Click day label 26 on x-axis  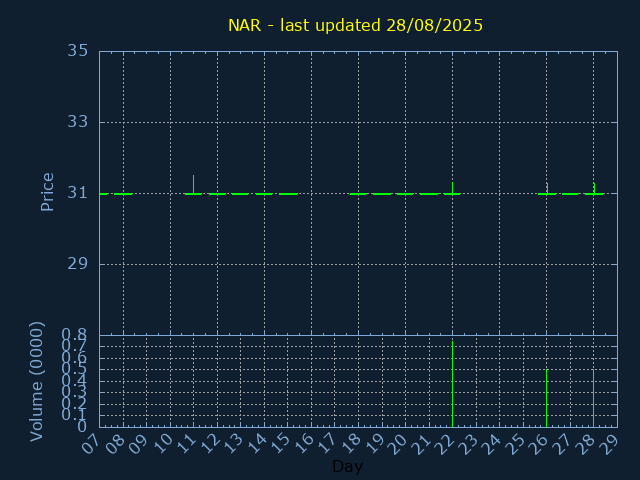pyautogui.click(x=538, y=444)
